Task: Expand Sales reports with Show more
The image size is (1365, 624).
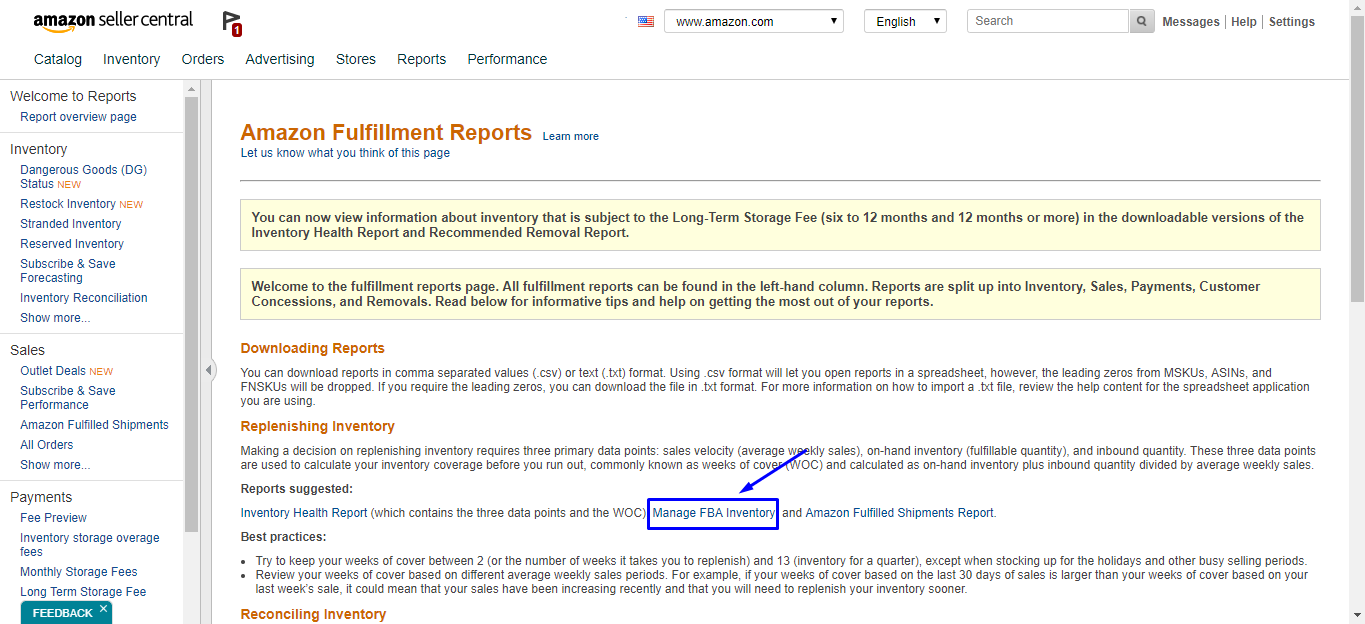Action: click(x=55, y=465)
